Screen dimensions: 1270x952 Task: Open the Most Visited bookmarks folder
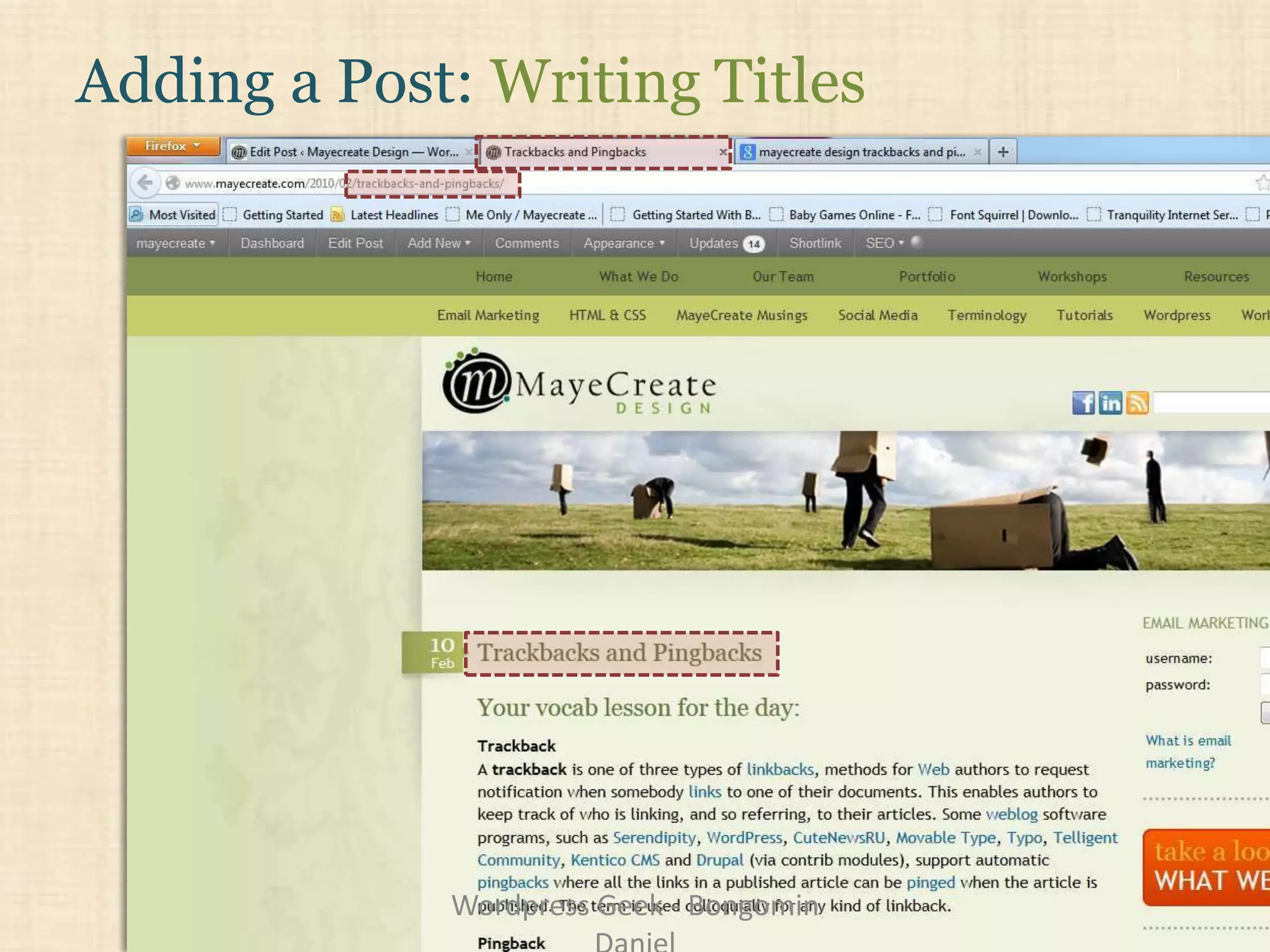click(173, 215)
